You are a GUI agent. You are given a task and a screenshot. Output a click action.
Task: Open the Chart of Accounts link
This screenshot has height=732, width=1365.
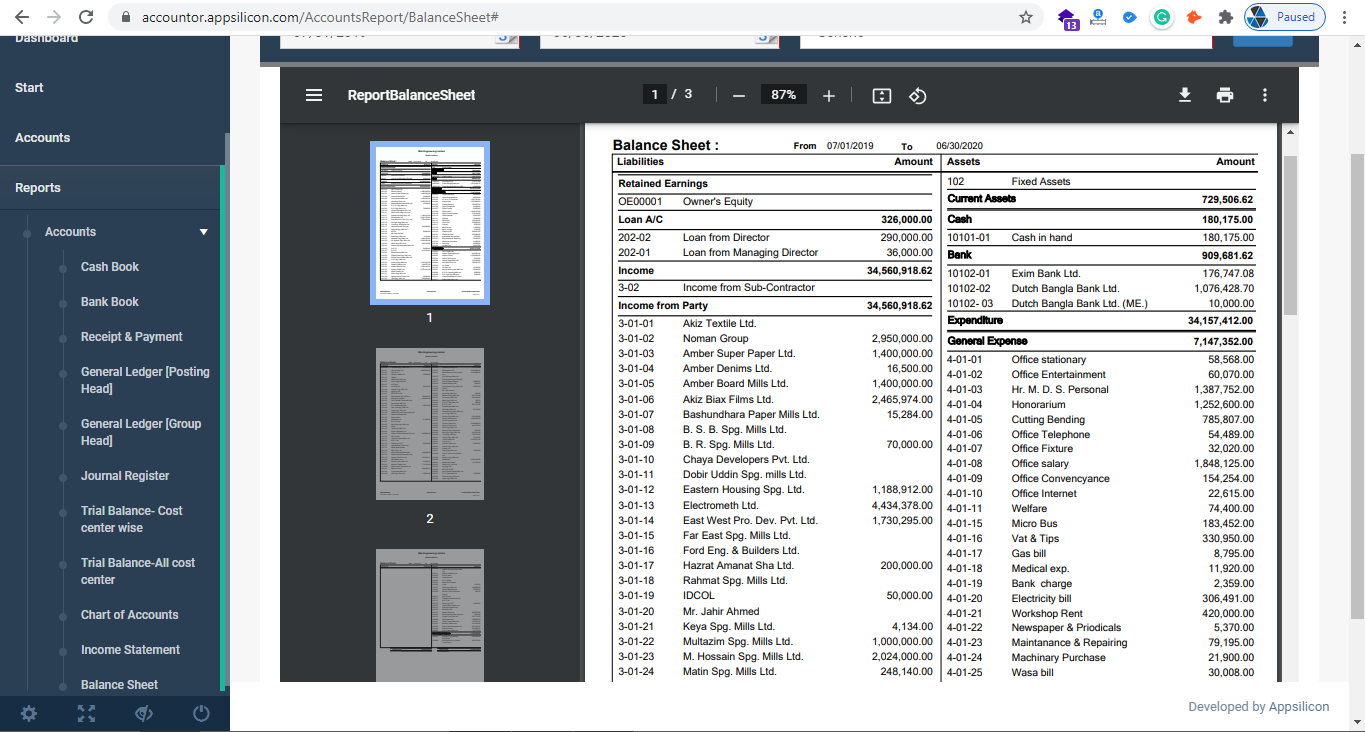coord(129,615)
